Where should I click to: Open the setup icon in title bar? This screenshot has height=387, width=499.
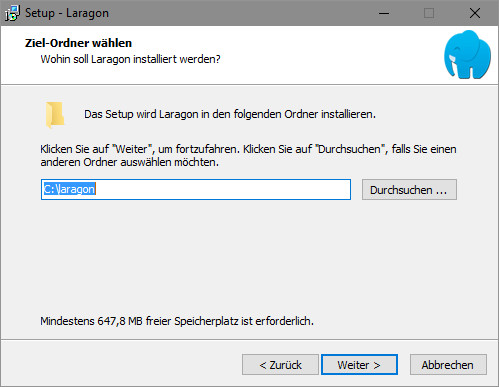tap(12, 13)
